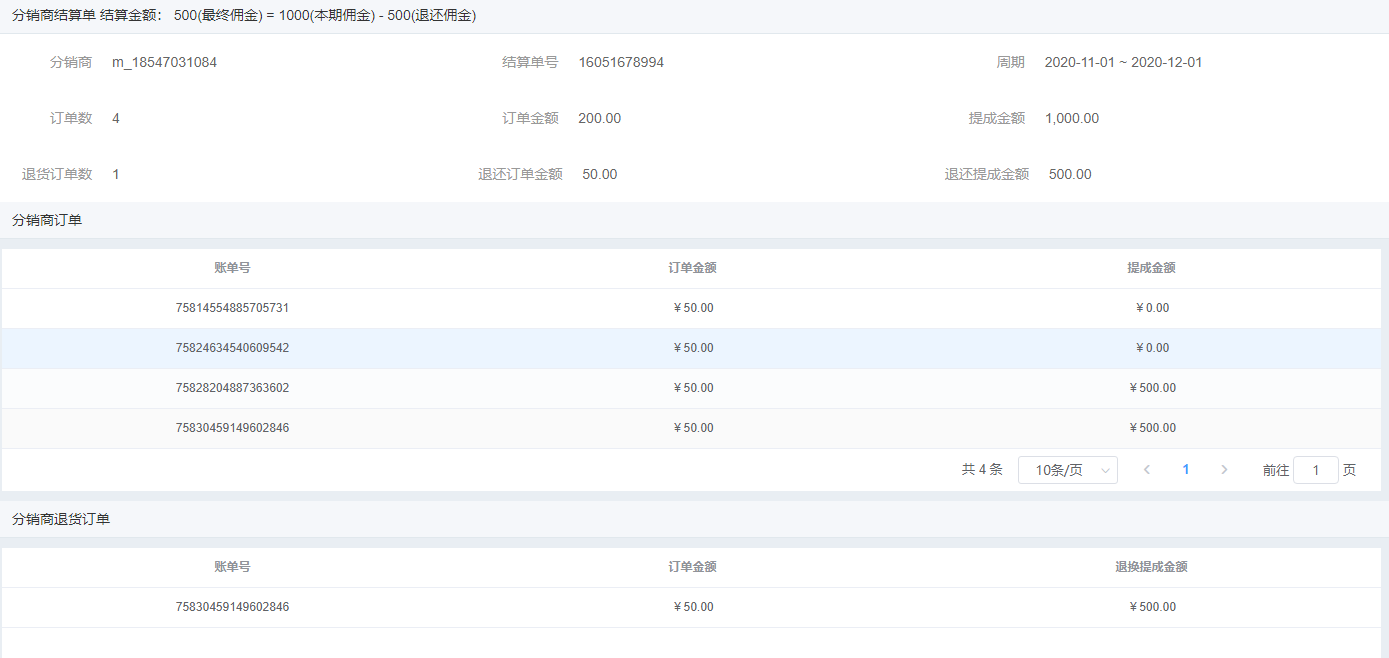Click the 退还提成金额 value 500.00
Screen dimensions: 1389x658
pyautogui.click(x=1070, y=174)
